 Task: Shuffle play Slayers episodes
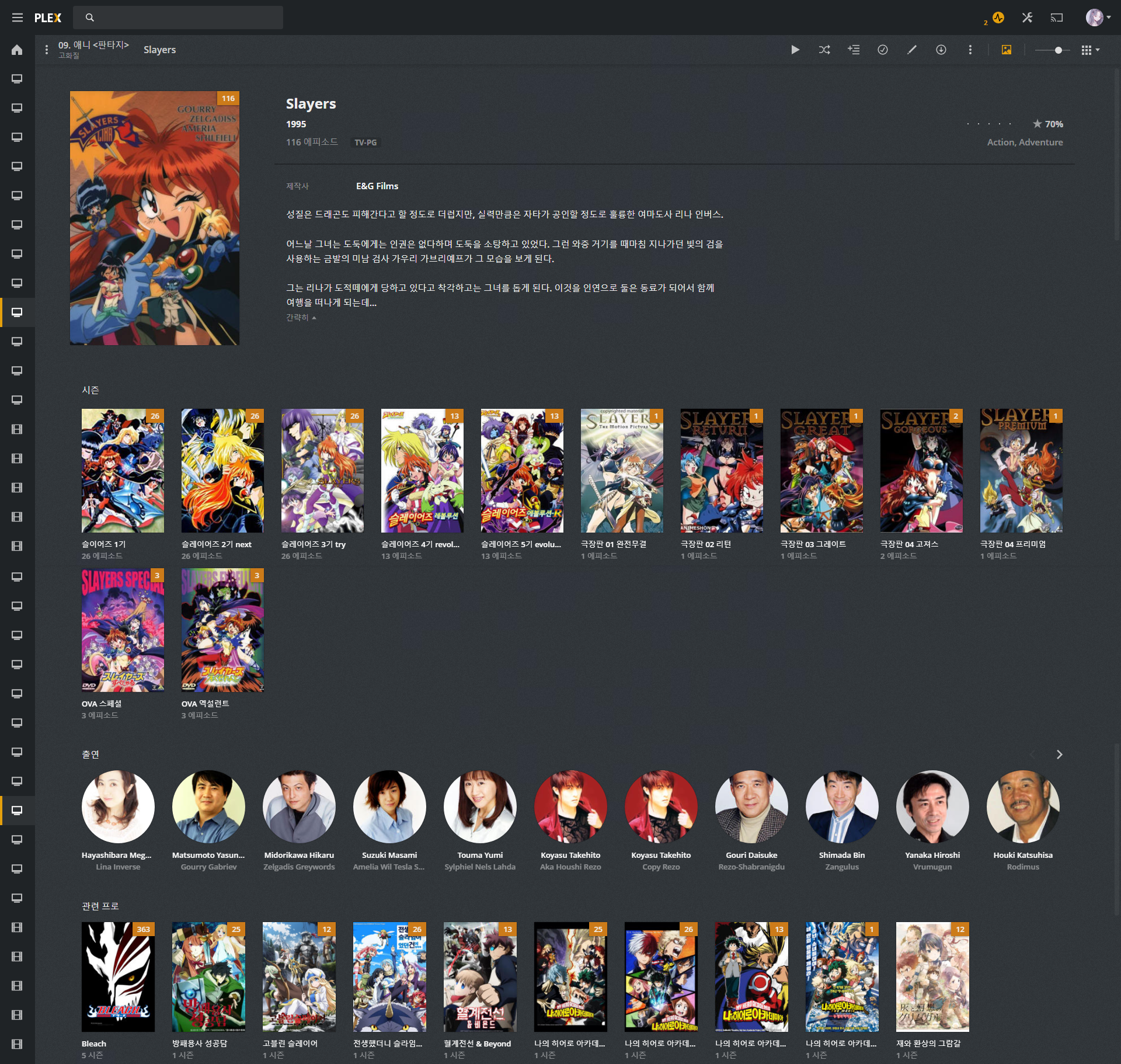coord(824,50)
